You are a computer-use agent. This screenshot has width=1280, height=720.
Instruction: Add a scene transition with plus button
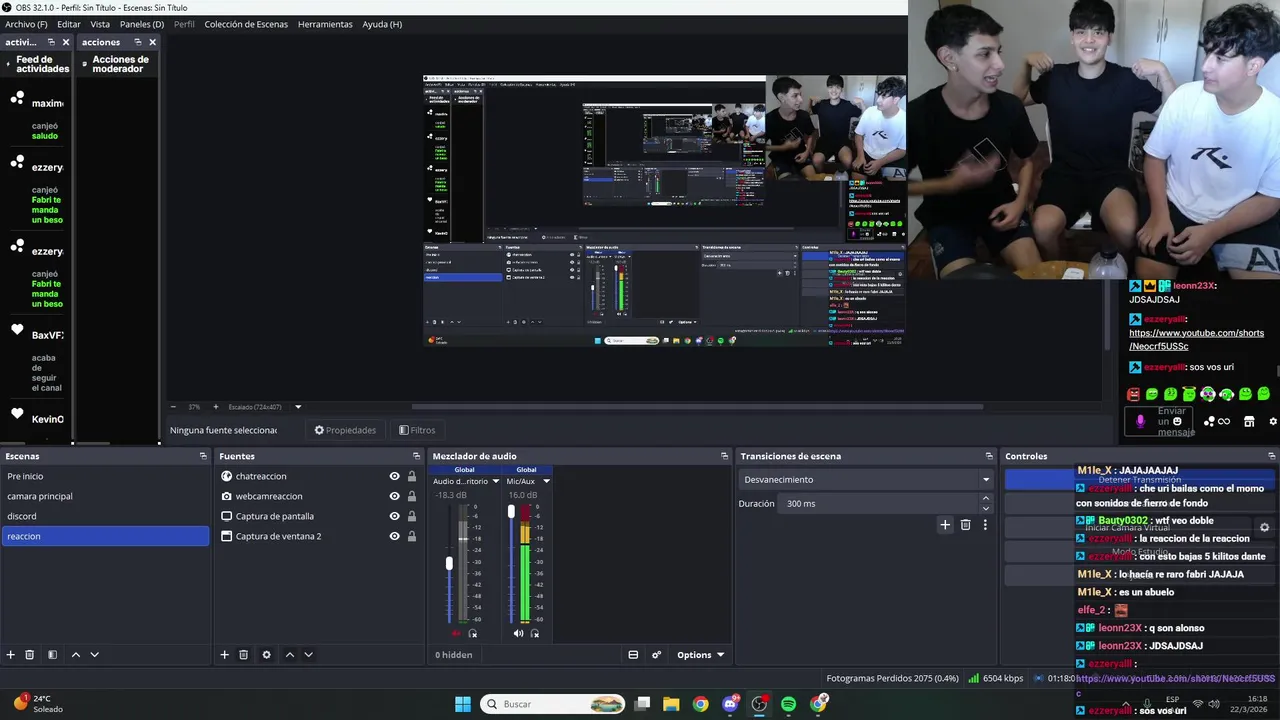pyautogui.click(x=945, y=524)
